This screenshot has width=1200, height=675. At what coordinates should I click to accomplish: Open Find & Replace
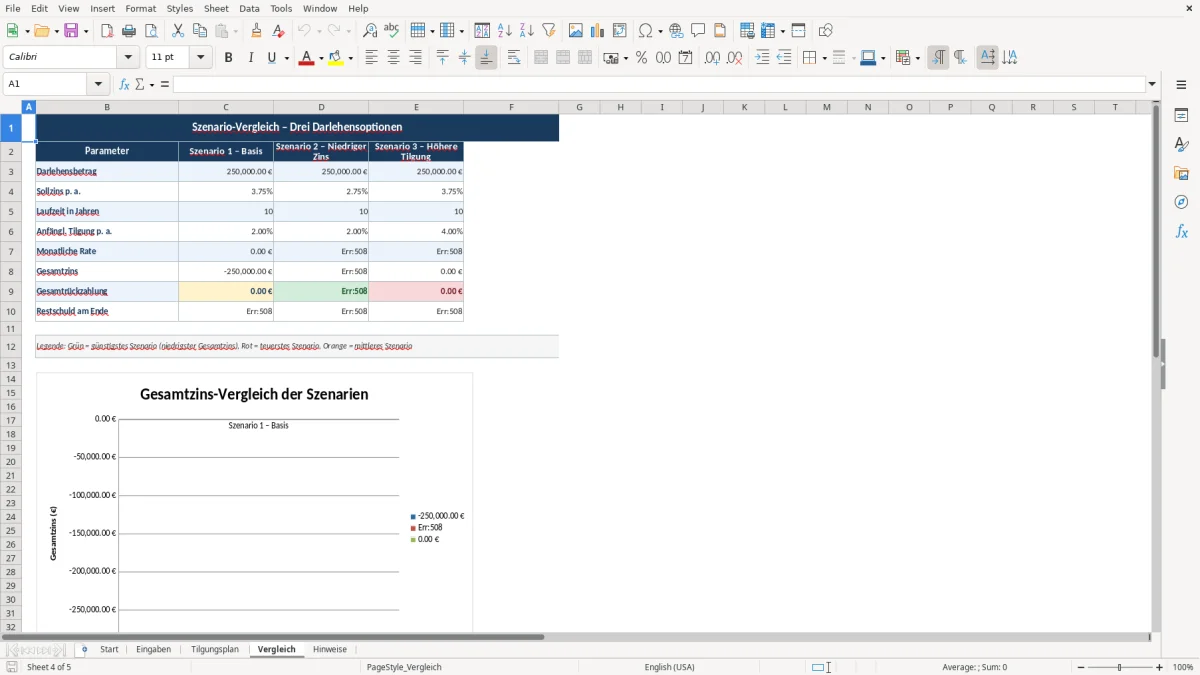coord(370,31)
